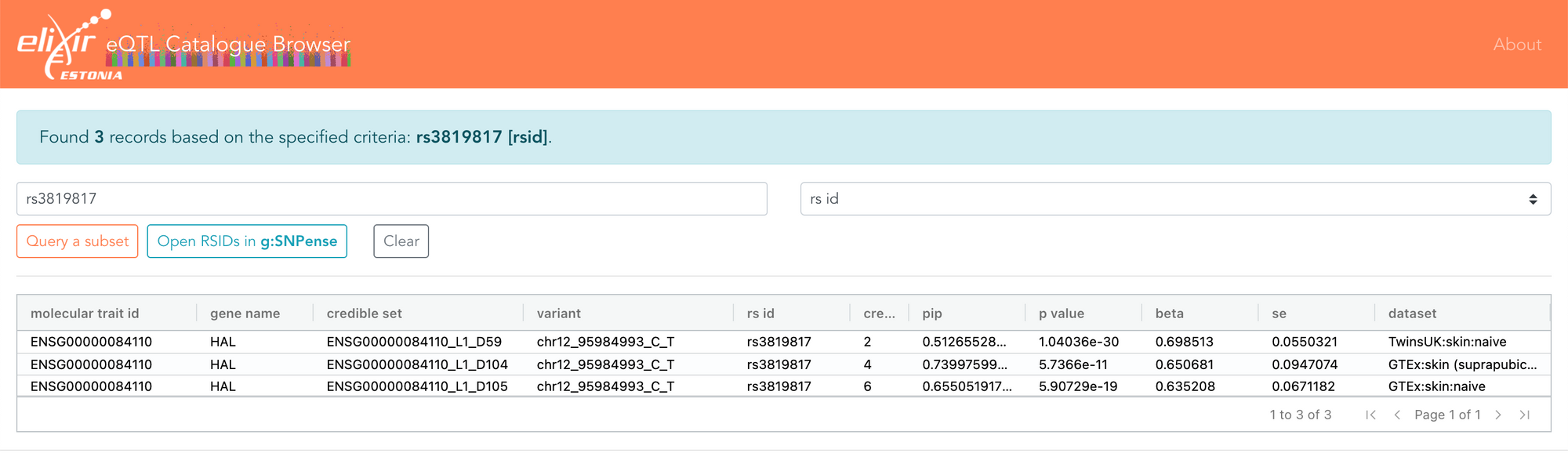Screen dimensions: 1568x453
Task: Click pip value 0.73997599...
Action: (x=964, y=364)
